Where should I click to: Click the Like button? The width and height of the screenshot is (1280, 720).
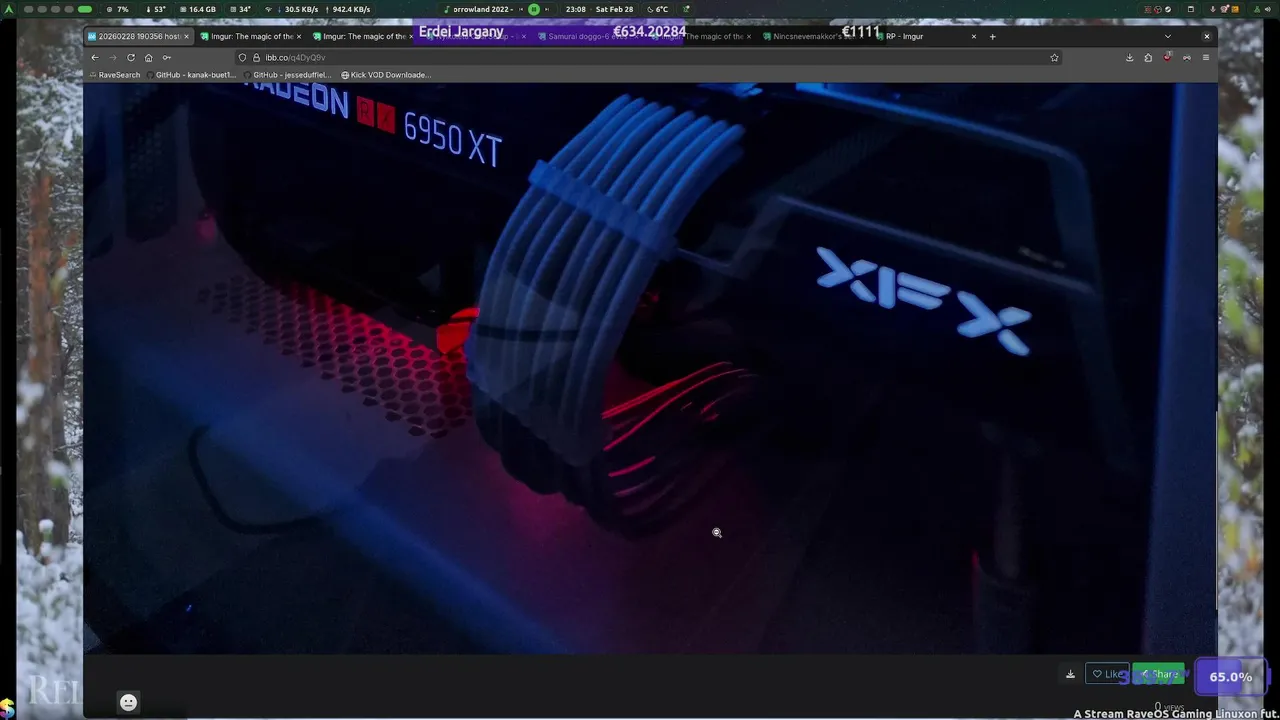pyautogui.click(x=1107, y=674)
